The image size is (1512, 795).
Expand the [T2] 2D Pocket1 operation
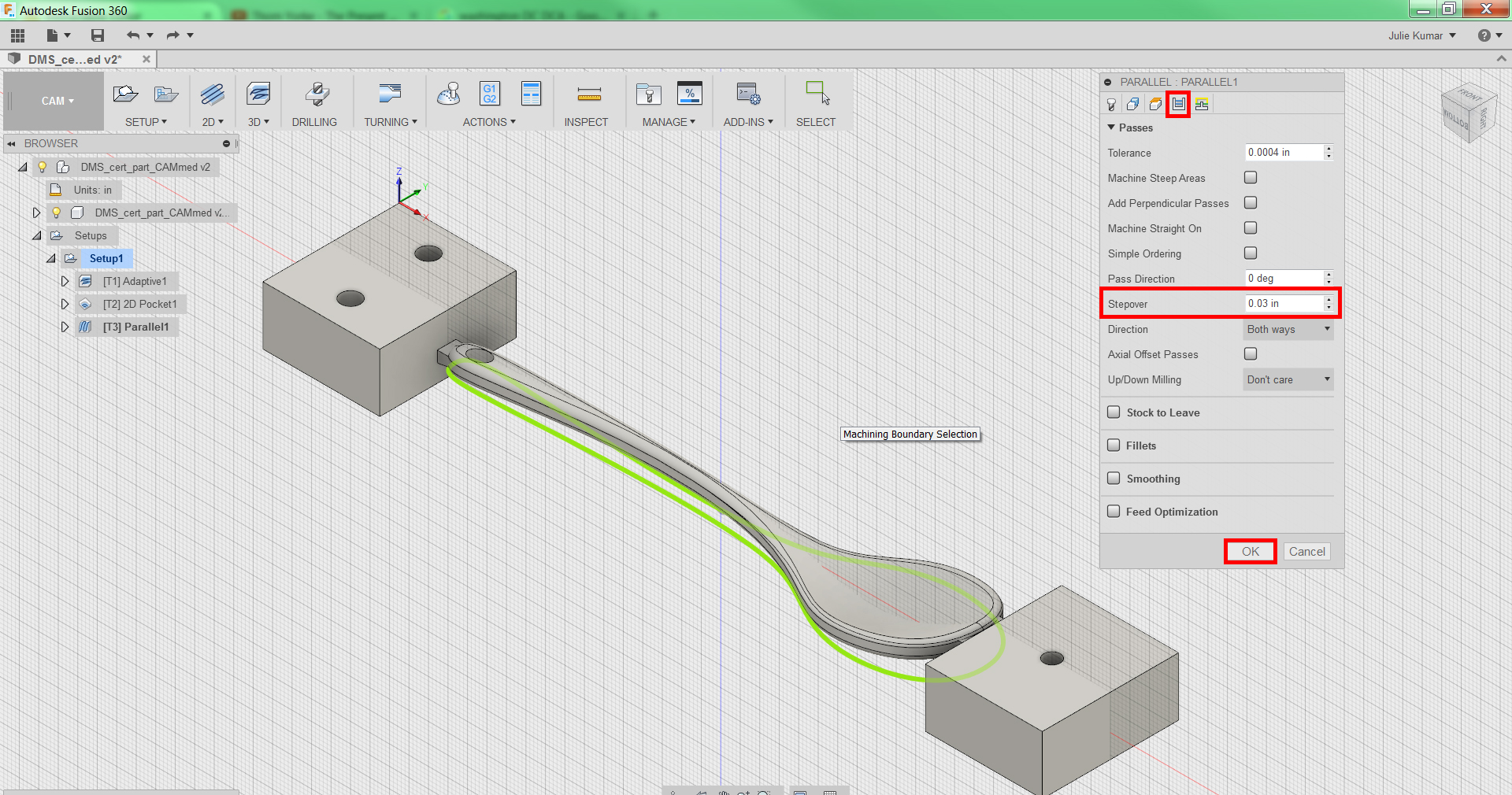(x=65, y=304)
